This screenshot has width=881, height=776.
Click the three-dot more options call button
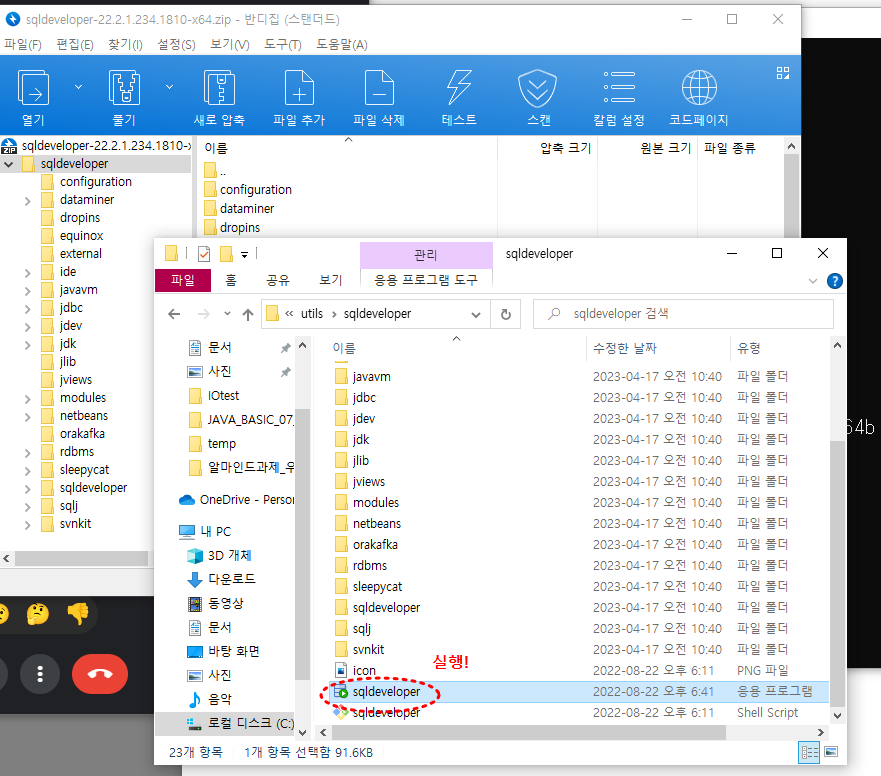pos(40,674)
